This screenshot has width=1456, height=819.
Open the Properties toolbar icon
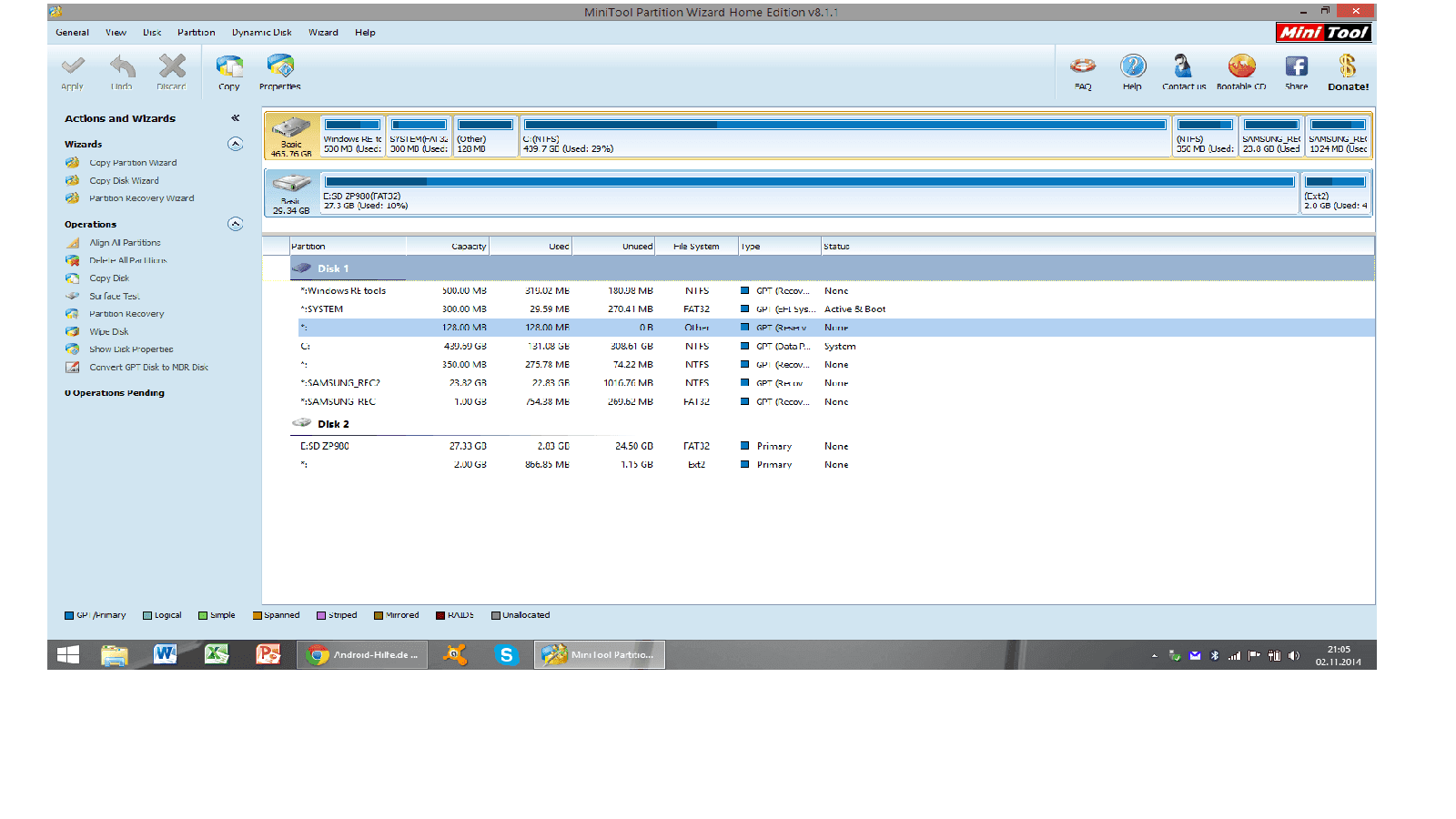click(x=280, y=66)
